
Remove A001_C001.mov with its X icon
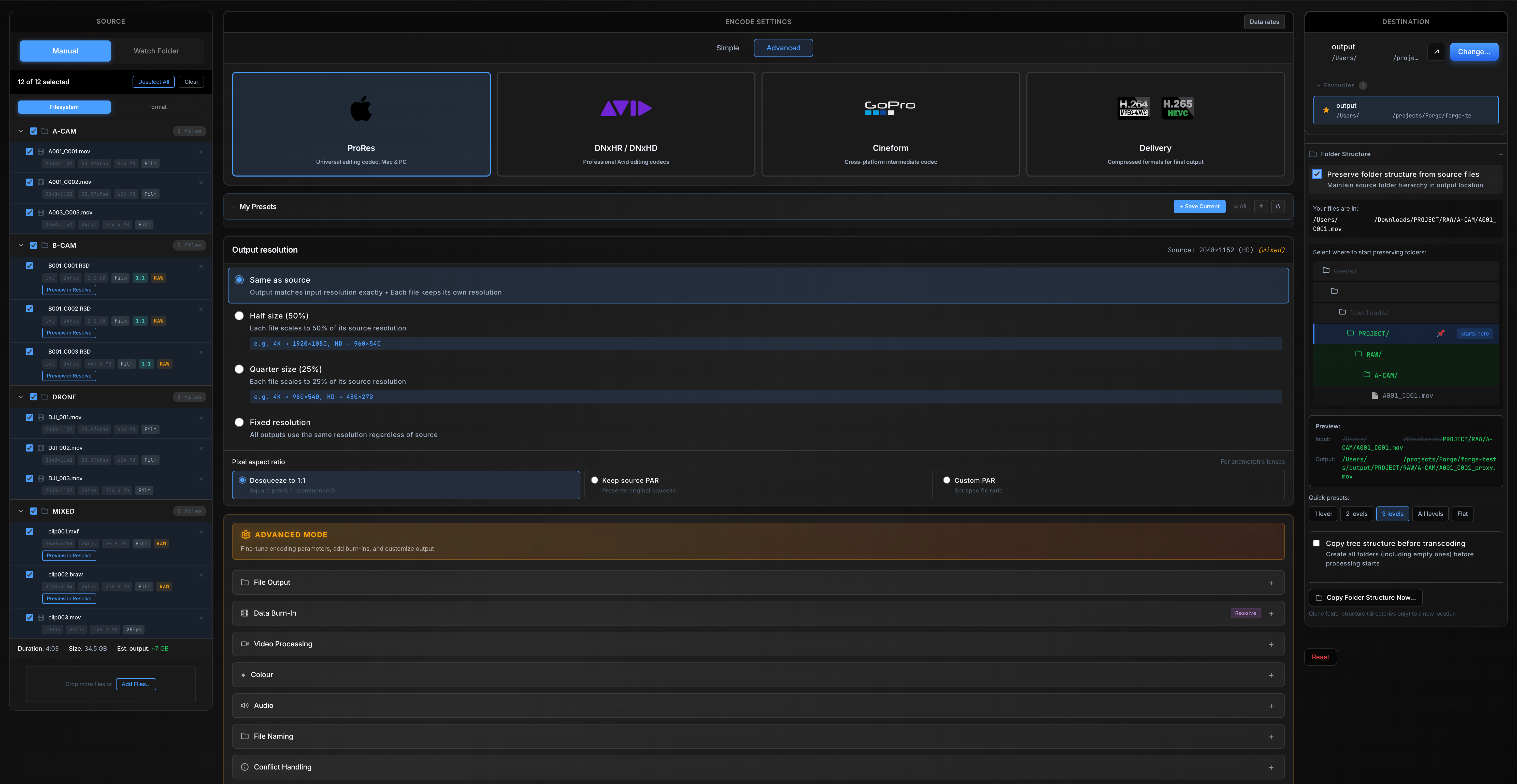[201, 152]
